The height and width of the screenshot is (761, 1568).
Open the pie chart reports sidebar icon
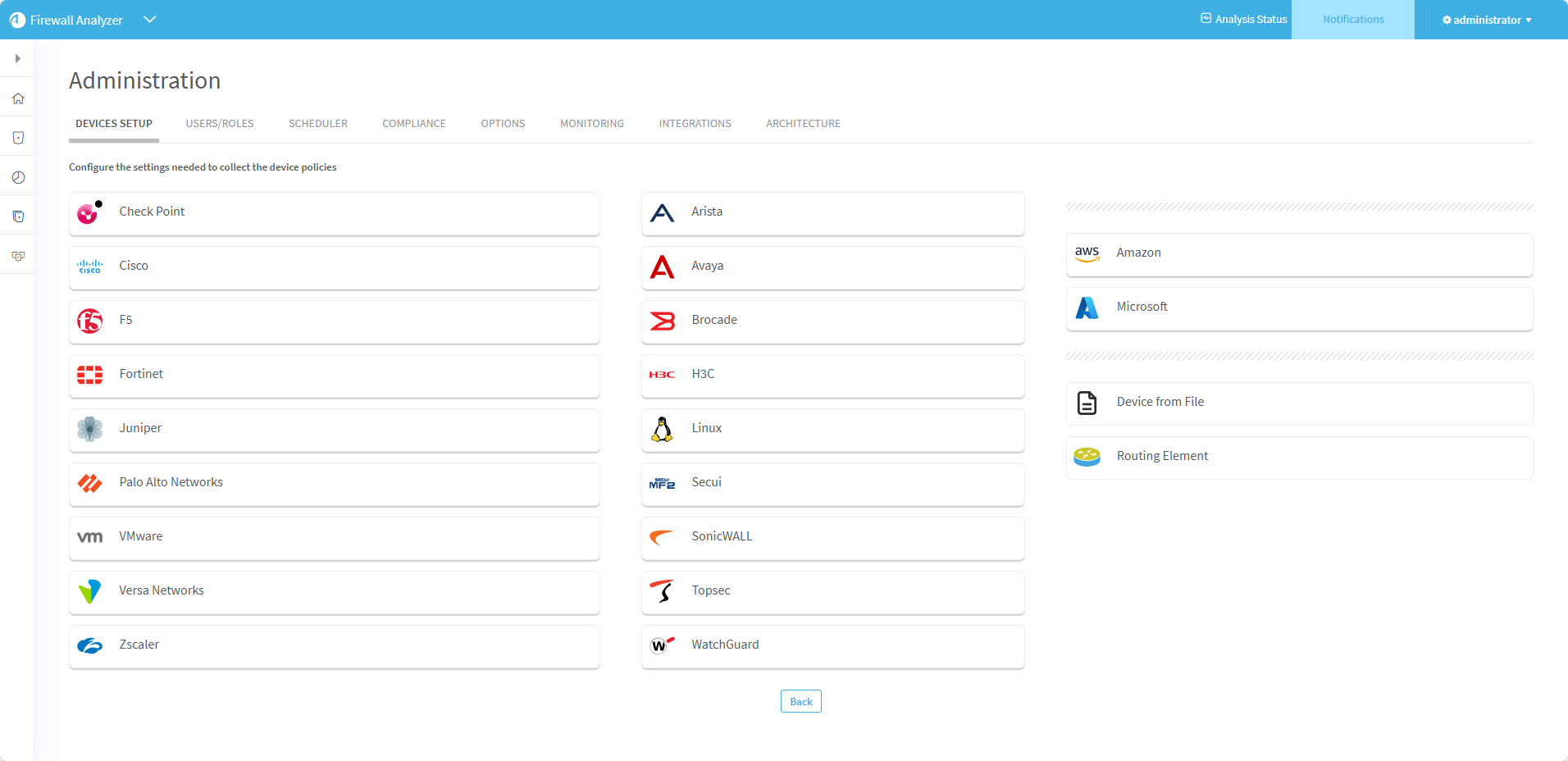18,177
